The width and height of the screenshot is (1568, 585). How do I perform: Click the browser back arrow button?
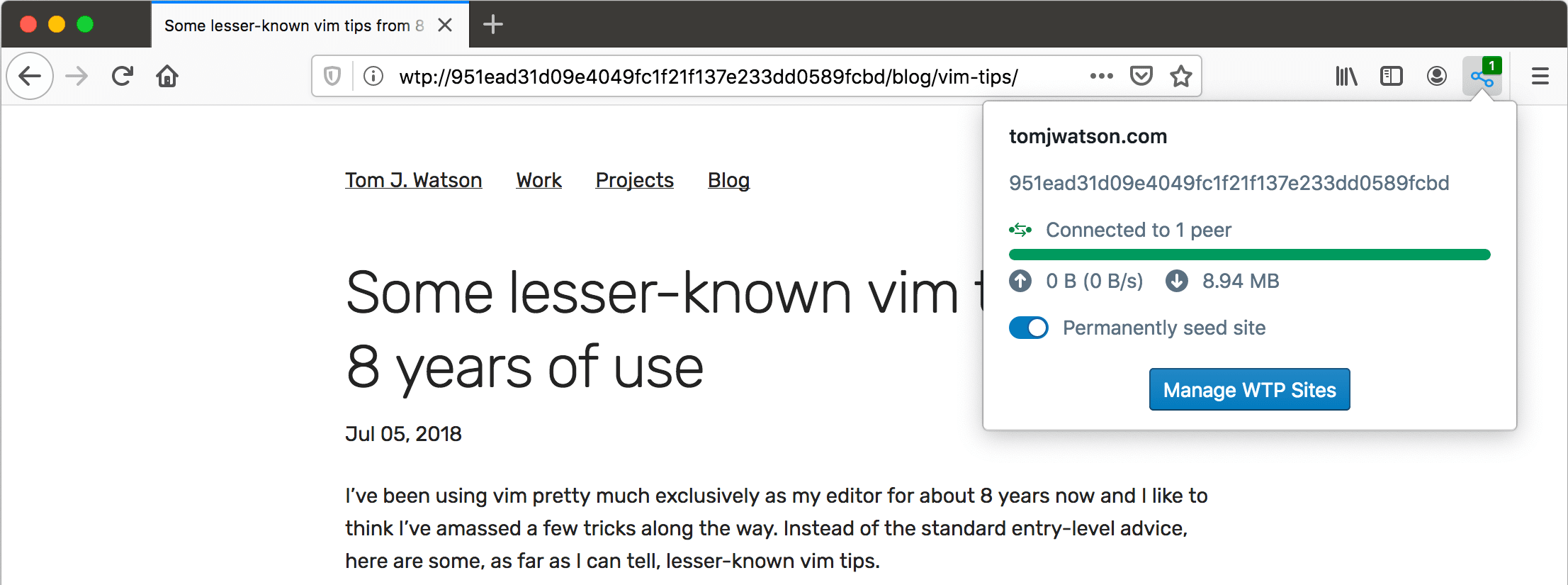pos(30,76)
